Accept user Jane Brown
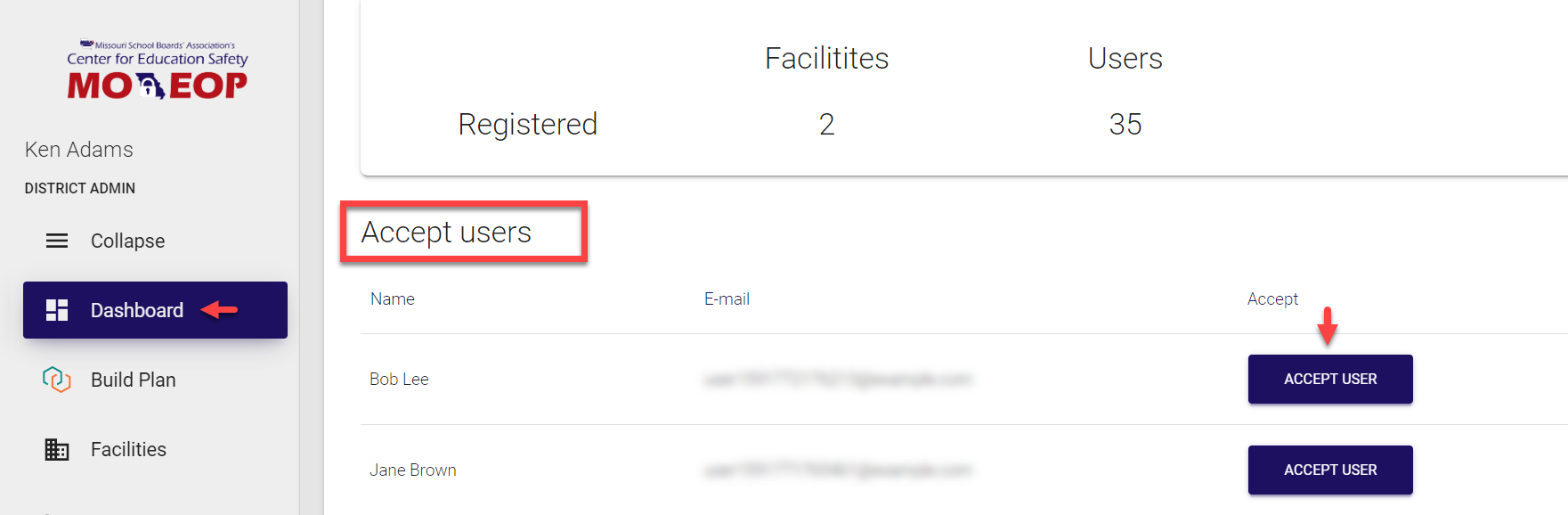Image resolution: width=1568 pixels, height=515 pixels. [x=1329, y=470]
